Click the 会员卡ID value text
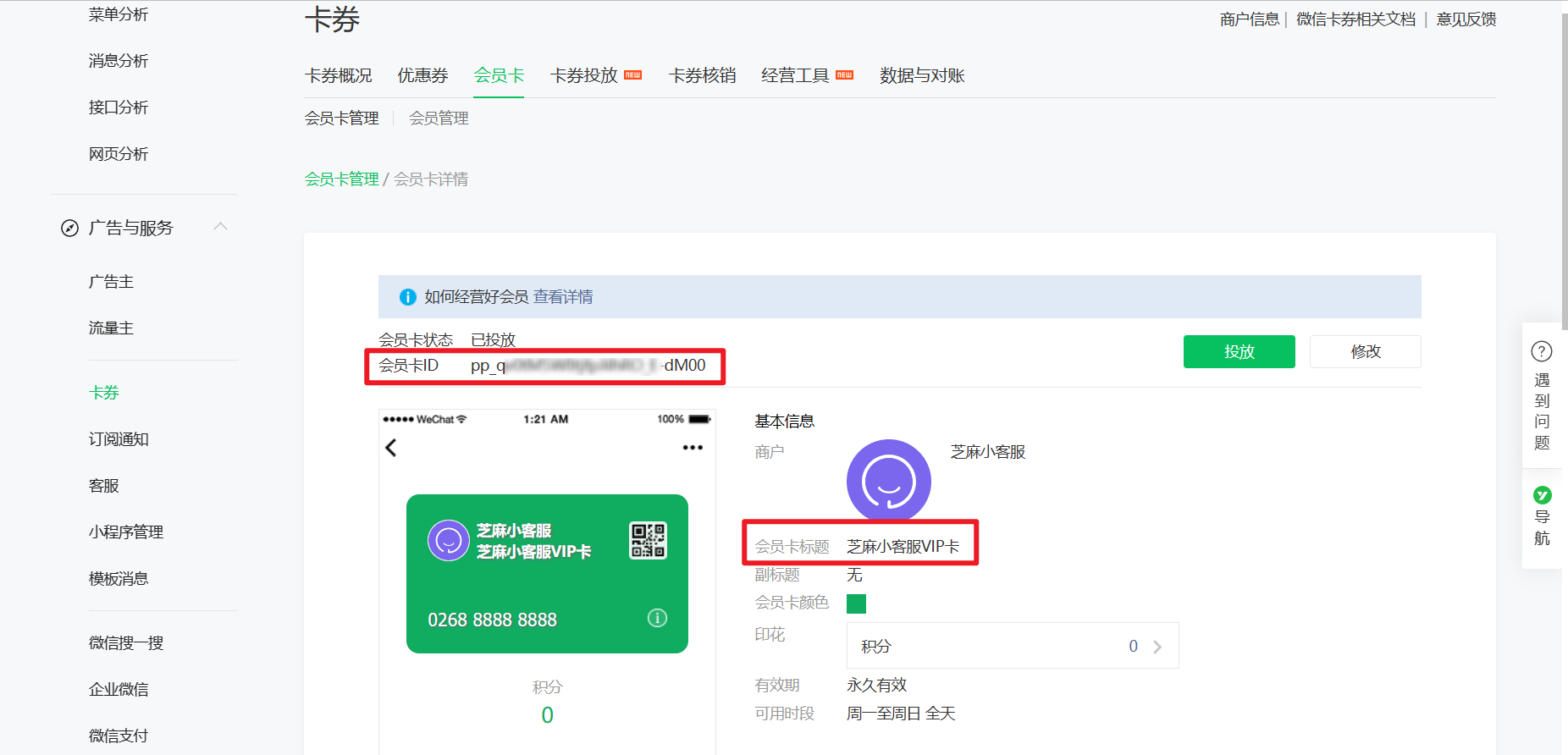The image size is (1568, 755). click(588, 366)
